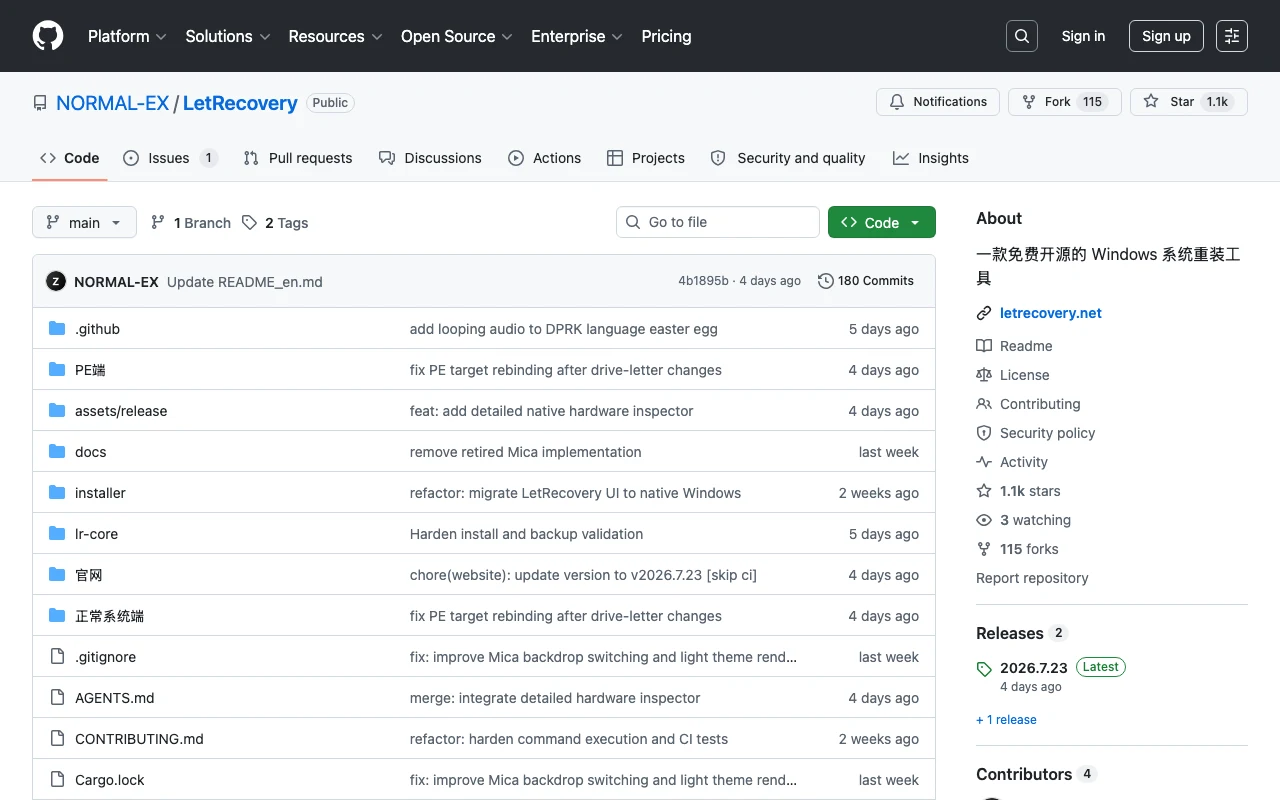This screenshot has height=800, width=1280.
Task: Click the Notifications button
Action: (938, 102)
